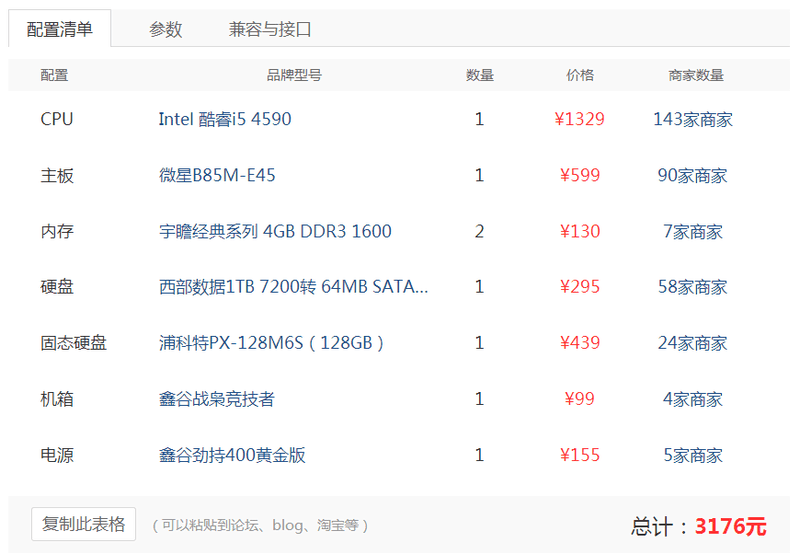Viewport: 800px width, 554px height.
Task: Click the 配置 column header
Action: coord(54,75)
